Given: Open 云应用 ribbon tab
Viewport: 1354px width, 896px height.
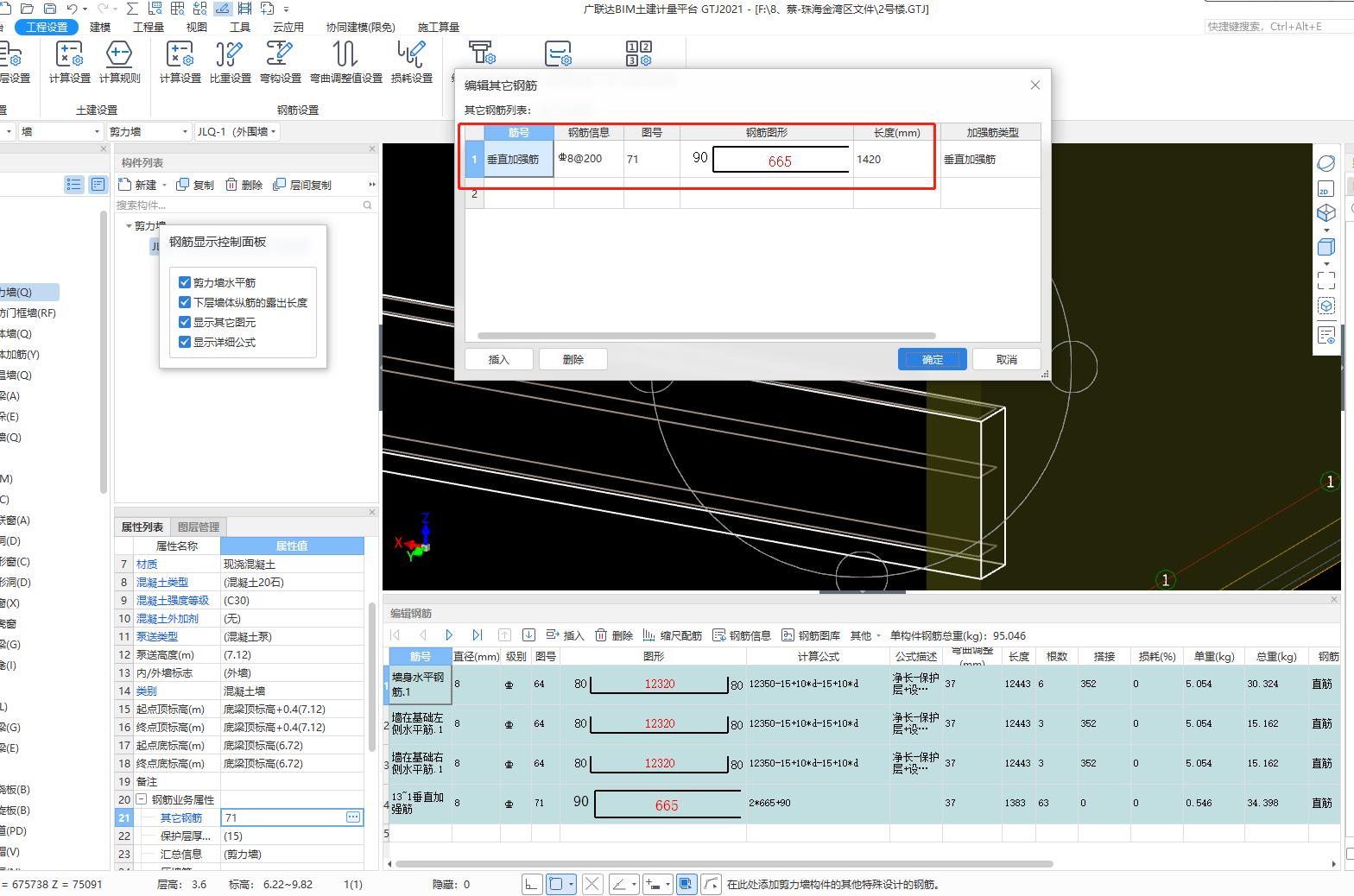Looking at the screenshot, I should click(x=288, y=27).
